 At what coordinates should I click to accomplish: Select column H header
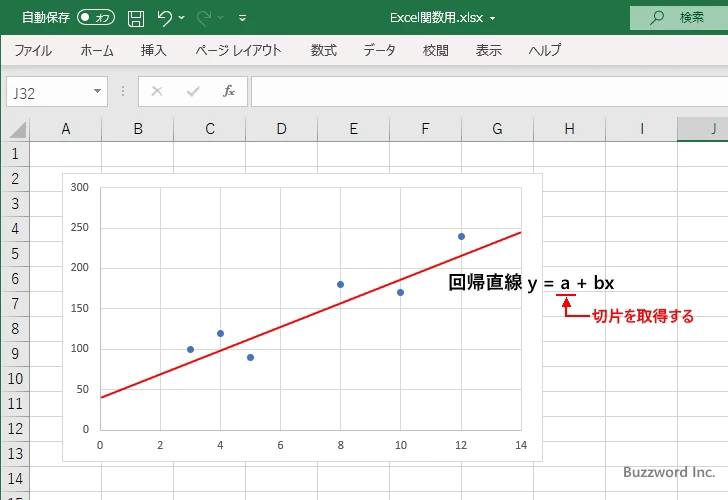pyautogui.click(x=569, y=129)
